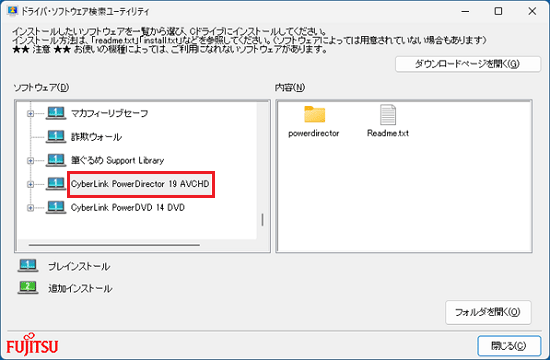
Task: Click the Readme.txt file name
Action: (x=388, y=133)
